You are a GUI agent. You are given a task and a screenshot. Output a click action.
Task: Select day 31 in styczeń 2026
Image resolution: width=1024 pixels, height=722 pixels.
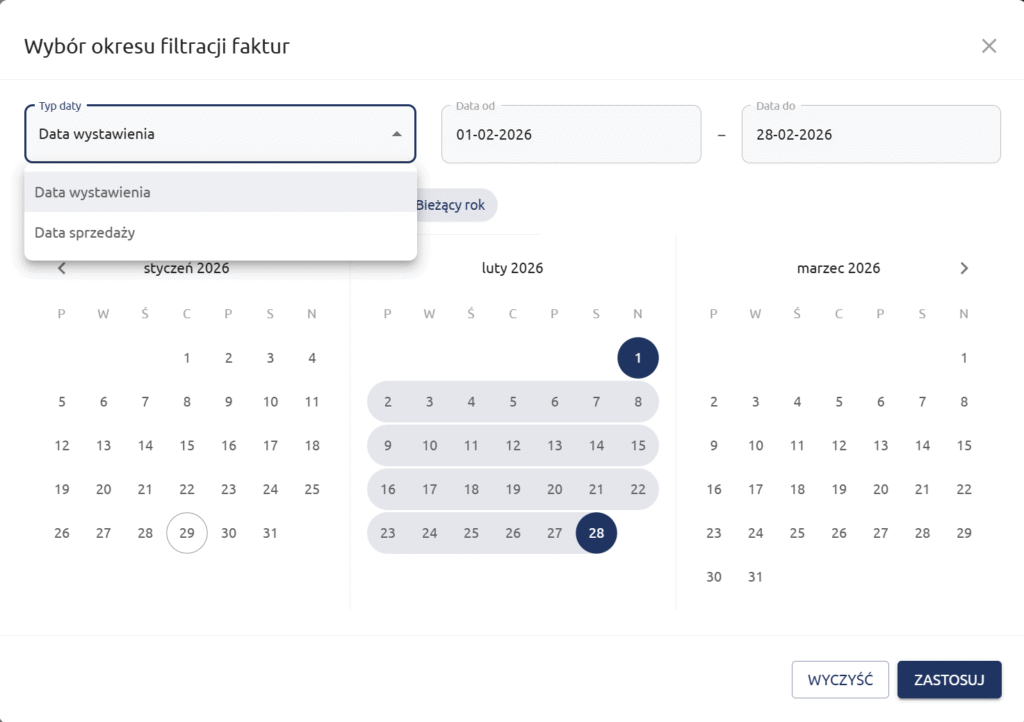coord(270,533)
